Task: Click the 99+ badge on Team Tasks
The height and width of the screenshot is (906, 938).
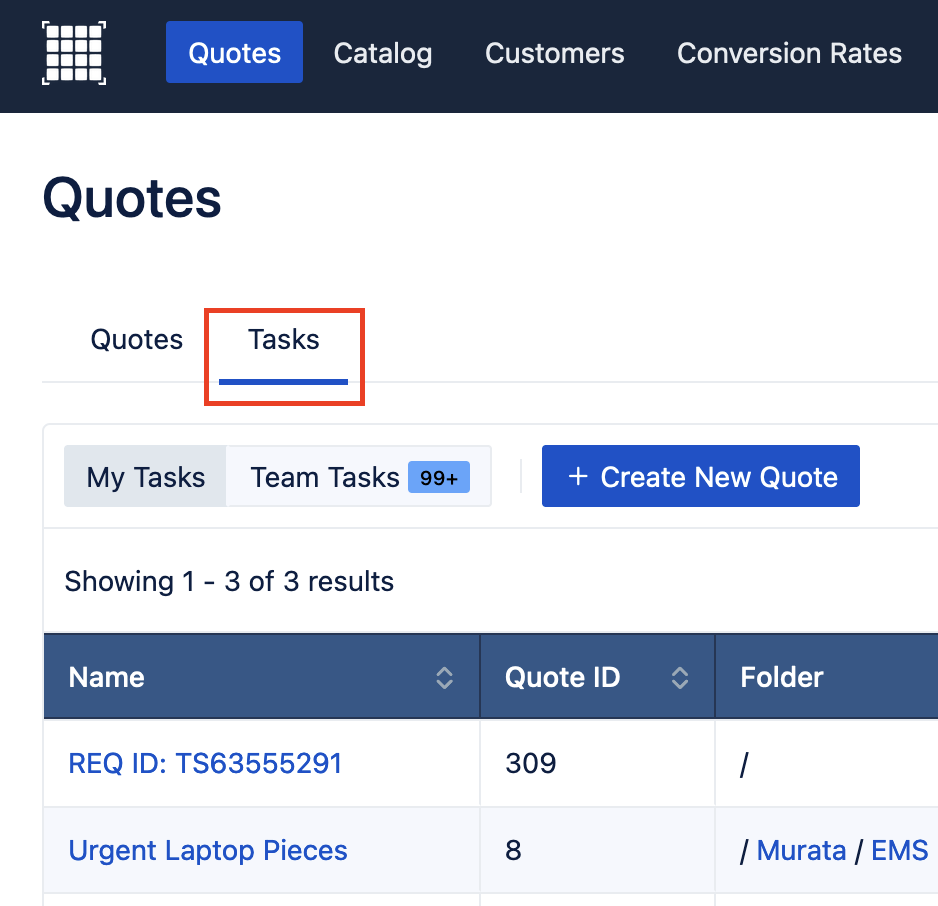Action: [438, 477]
